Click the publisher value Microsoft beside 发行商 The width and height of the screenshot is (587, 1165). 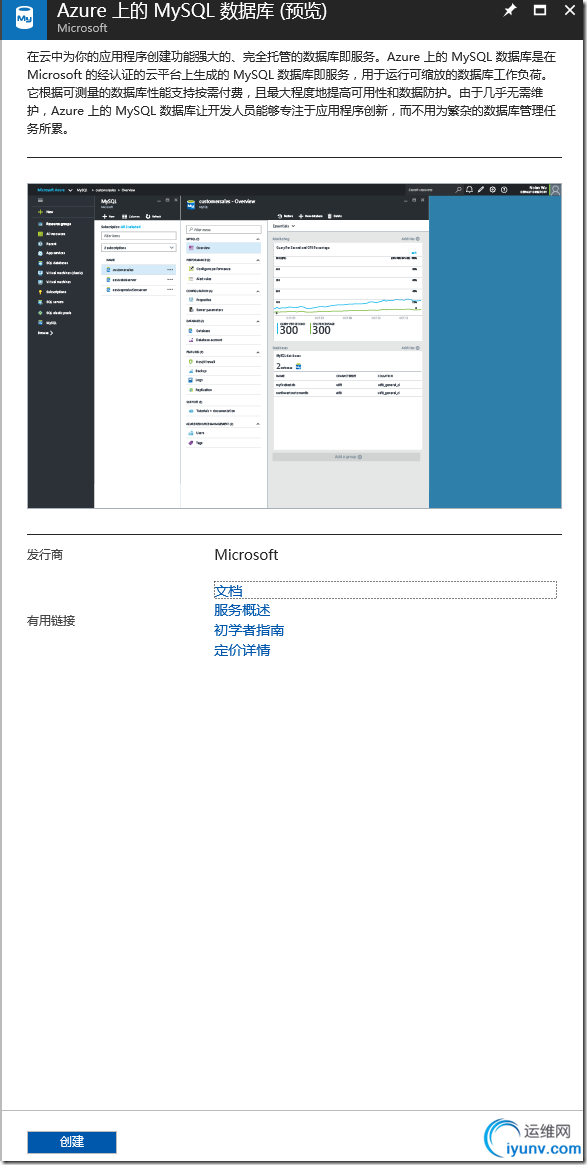click(x=246, y=554)
